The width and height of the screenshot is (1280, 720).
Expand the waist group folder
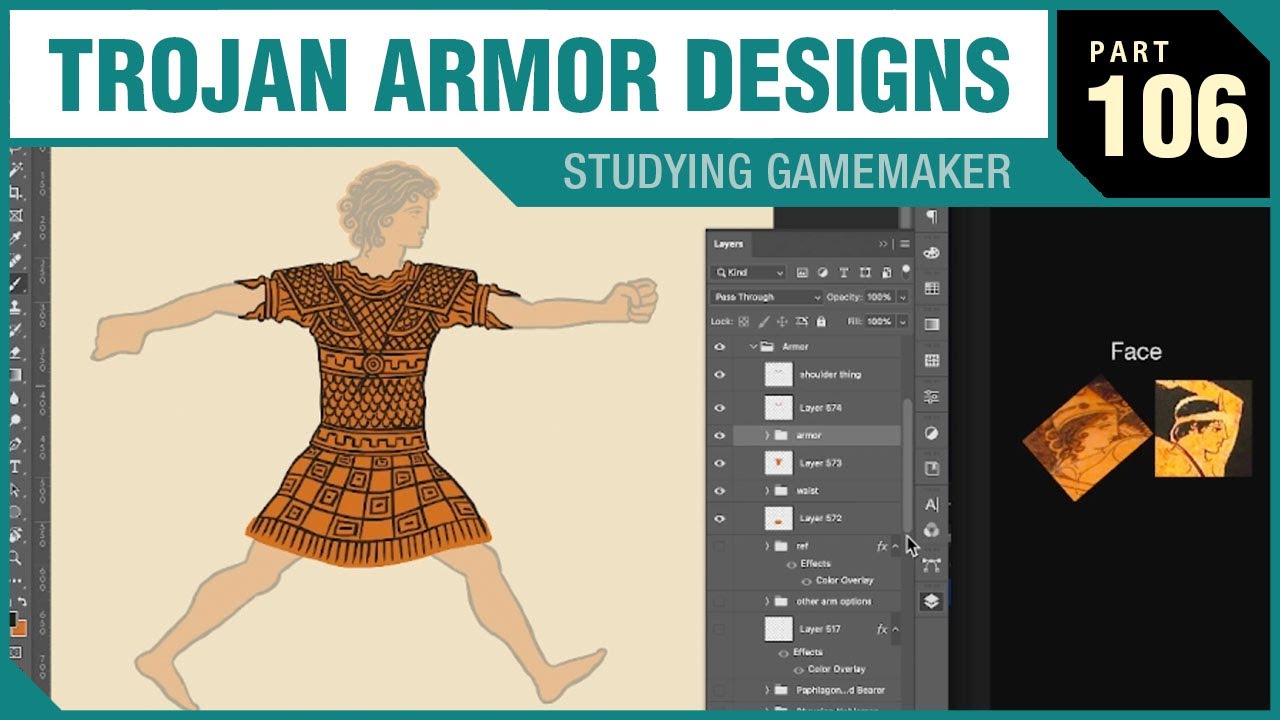click(768, 491)
